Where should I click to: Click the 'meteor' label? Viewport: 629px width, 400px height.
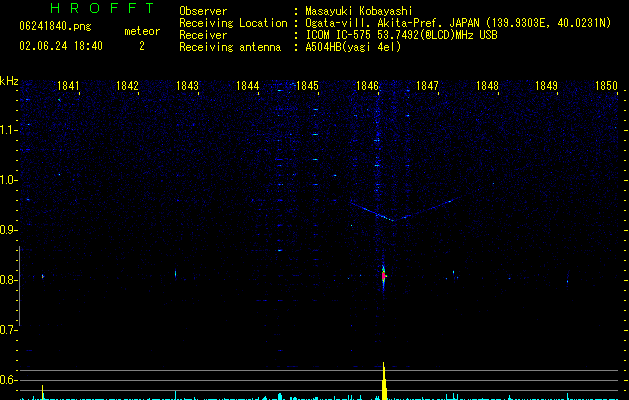[x=142, y=31]
